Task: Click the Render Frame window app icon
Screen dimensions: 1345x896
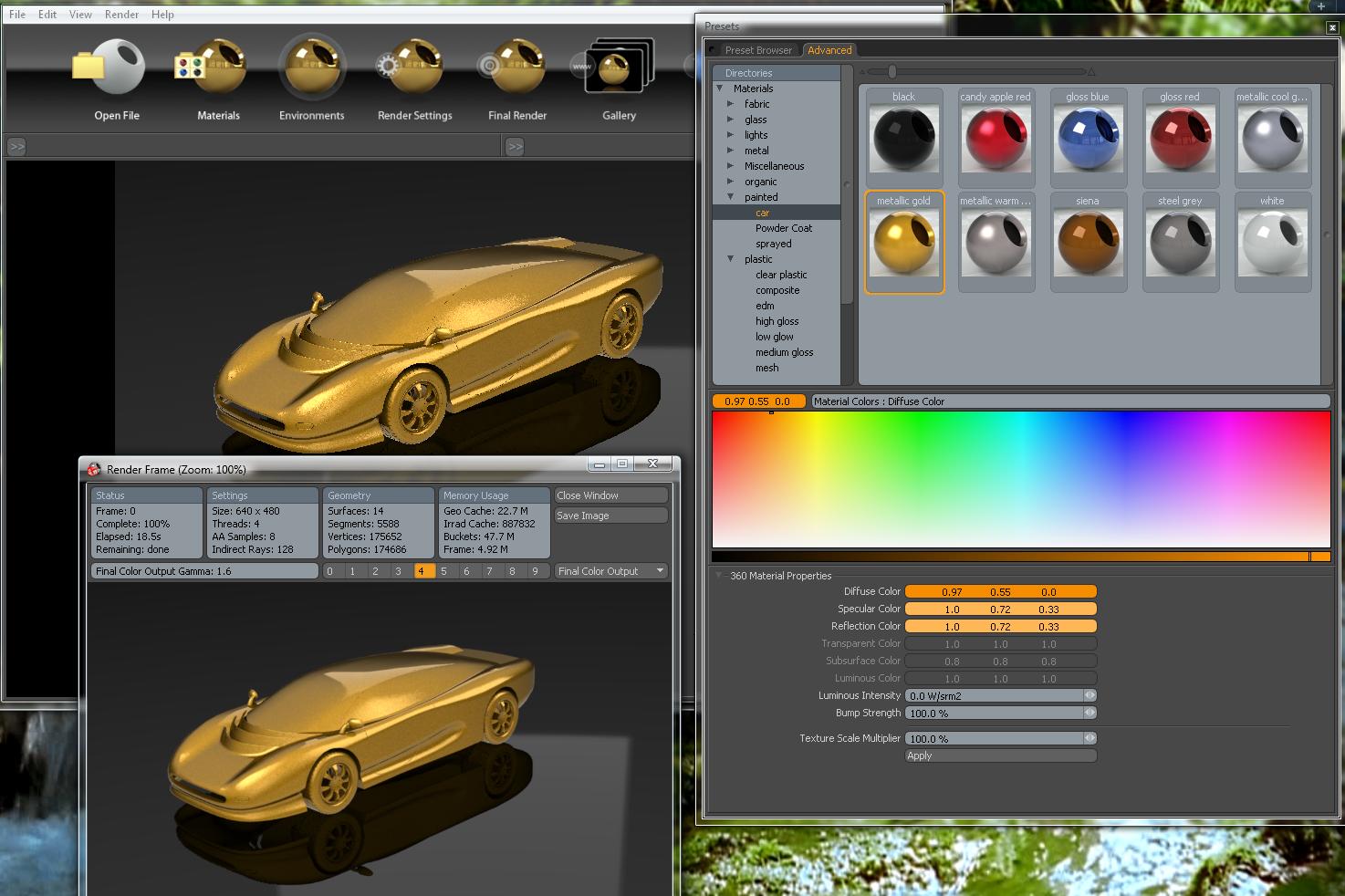Action: point(93,469)
